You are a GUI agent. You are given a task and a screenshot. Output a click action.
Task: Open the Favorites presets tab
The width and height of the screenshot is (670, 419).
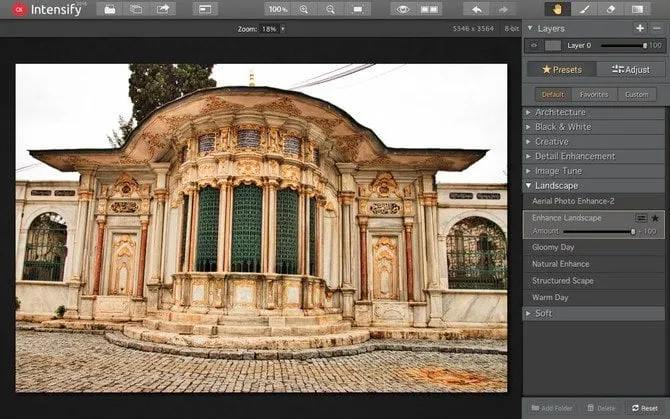click(x=594, y=95)
